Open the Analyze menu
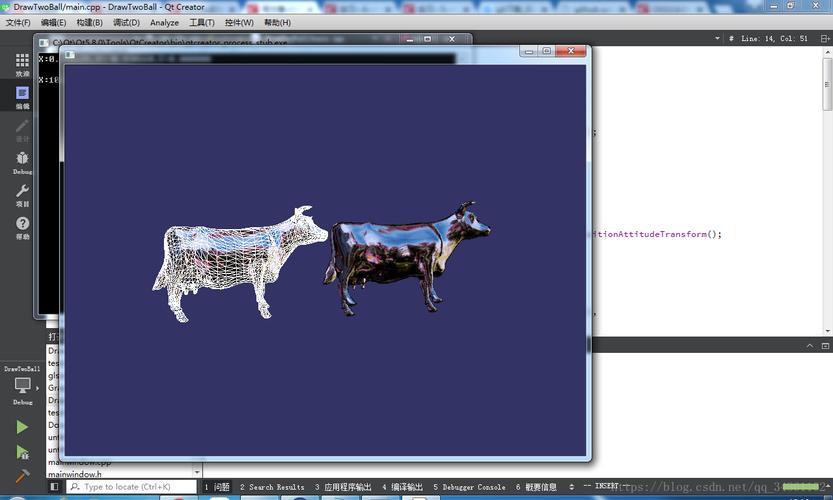 (164, 22)
